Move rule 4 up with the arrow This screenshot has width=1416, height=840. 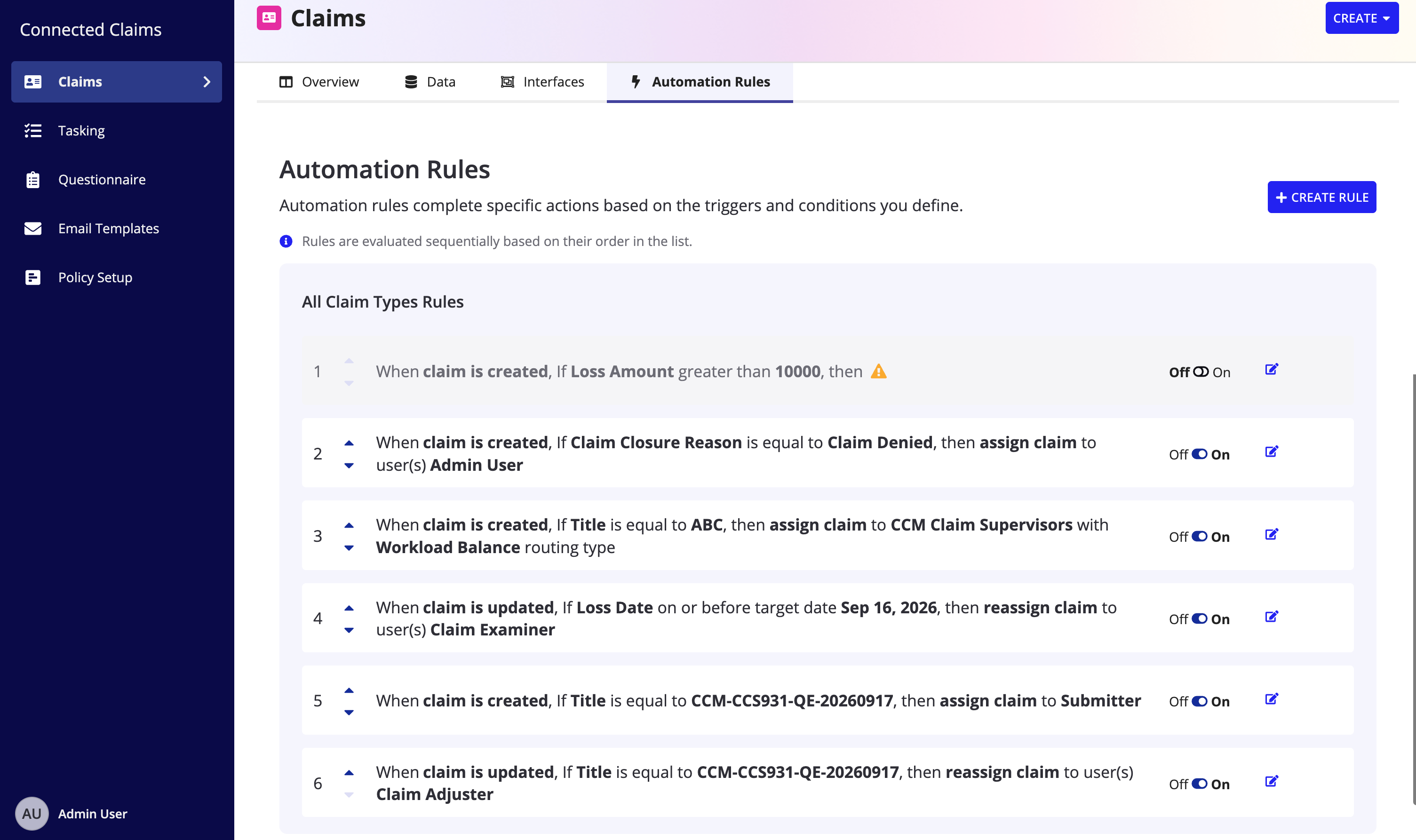point(349,608)
